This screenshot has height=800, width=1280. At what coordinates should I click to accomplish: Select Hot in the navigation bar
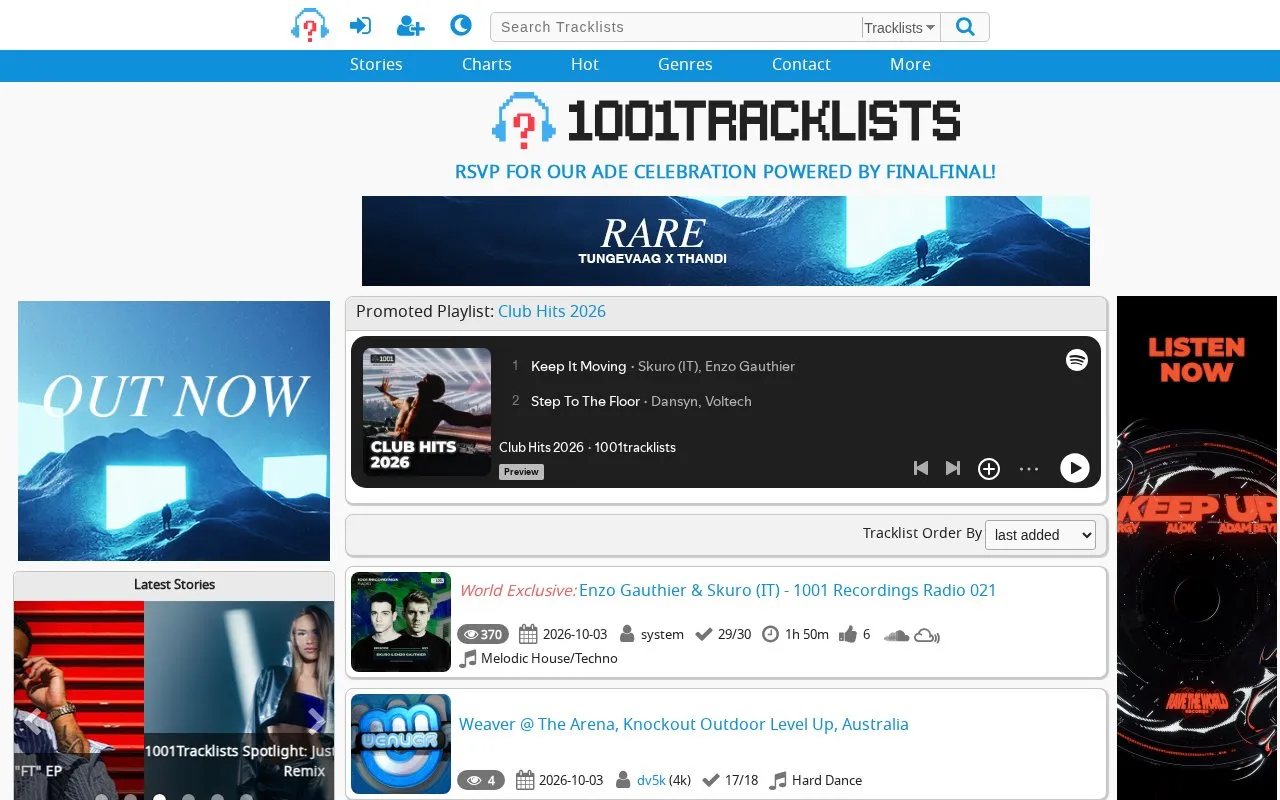coord(585,65)
